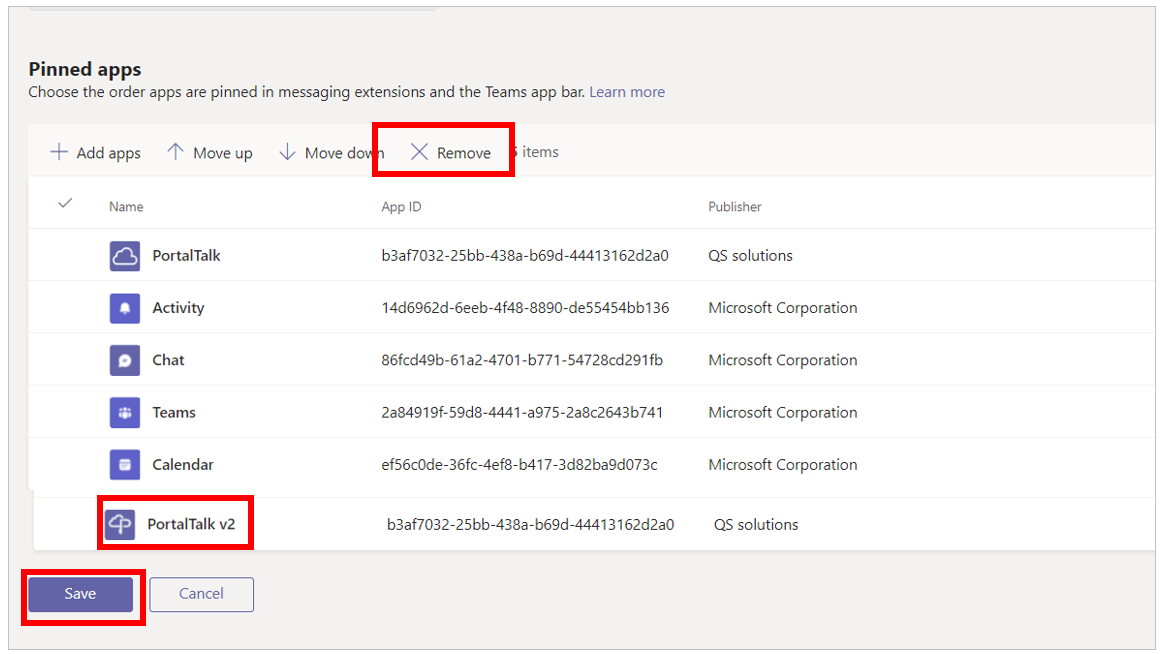Click QS solutions publisher in PortalTalk row

click(750, 256)
